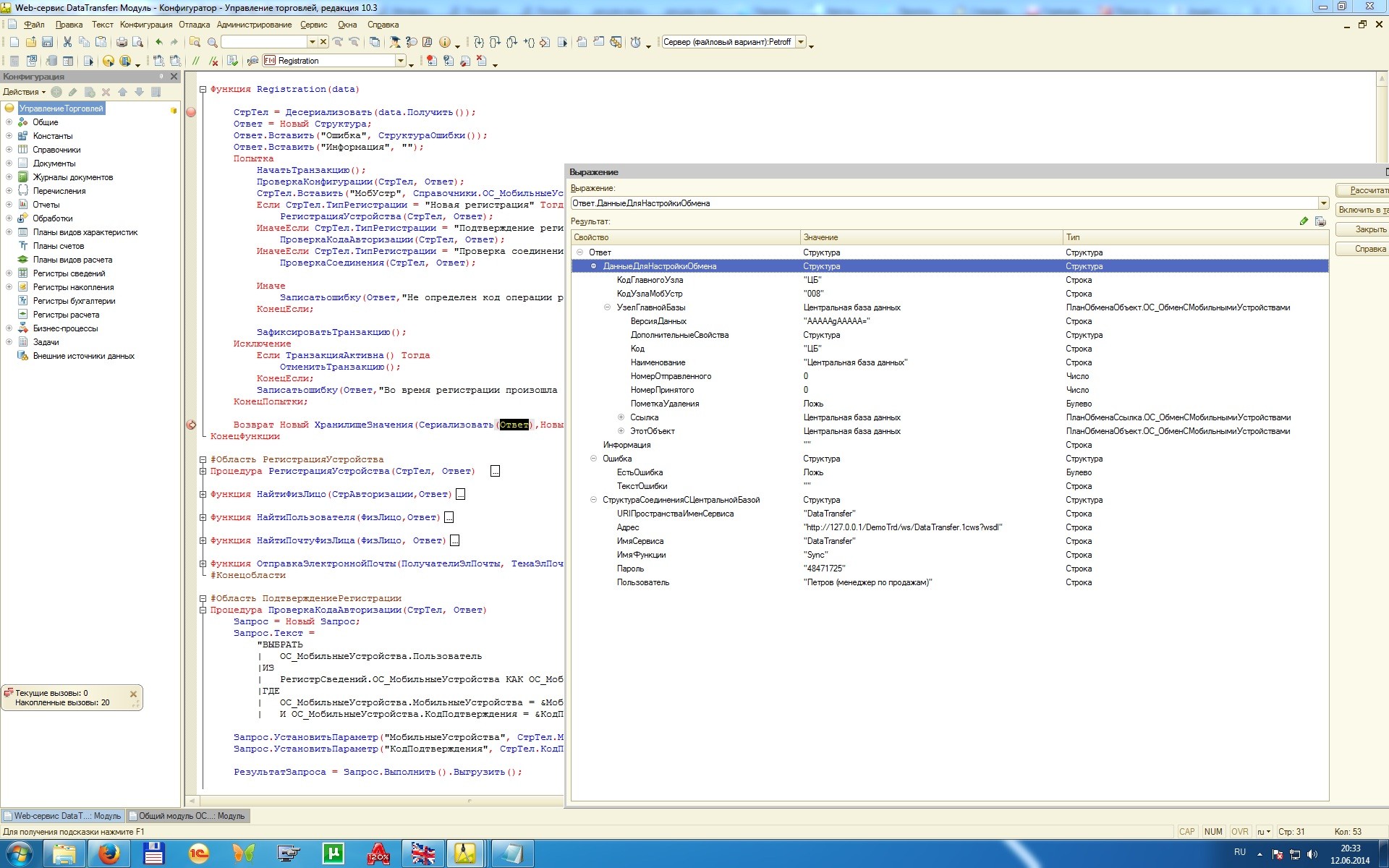
Task: Click the search magnifier icon in toolbar
Action: pos(212,42)
